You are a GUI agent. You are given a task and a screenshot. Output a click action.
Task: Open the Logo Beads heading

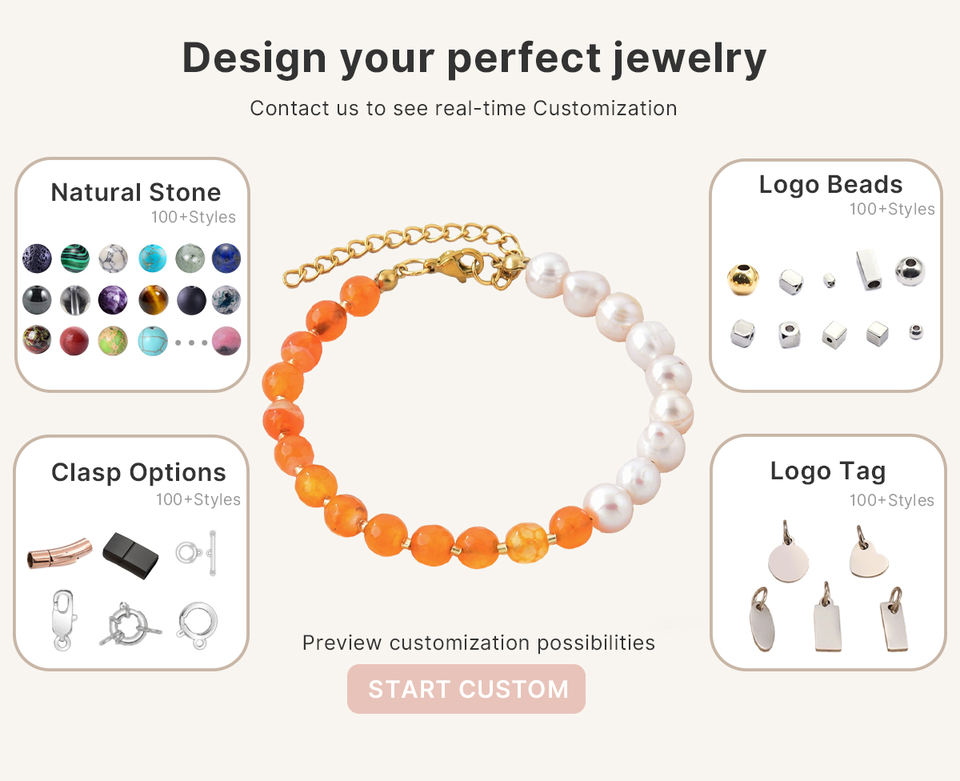point(830,184)
